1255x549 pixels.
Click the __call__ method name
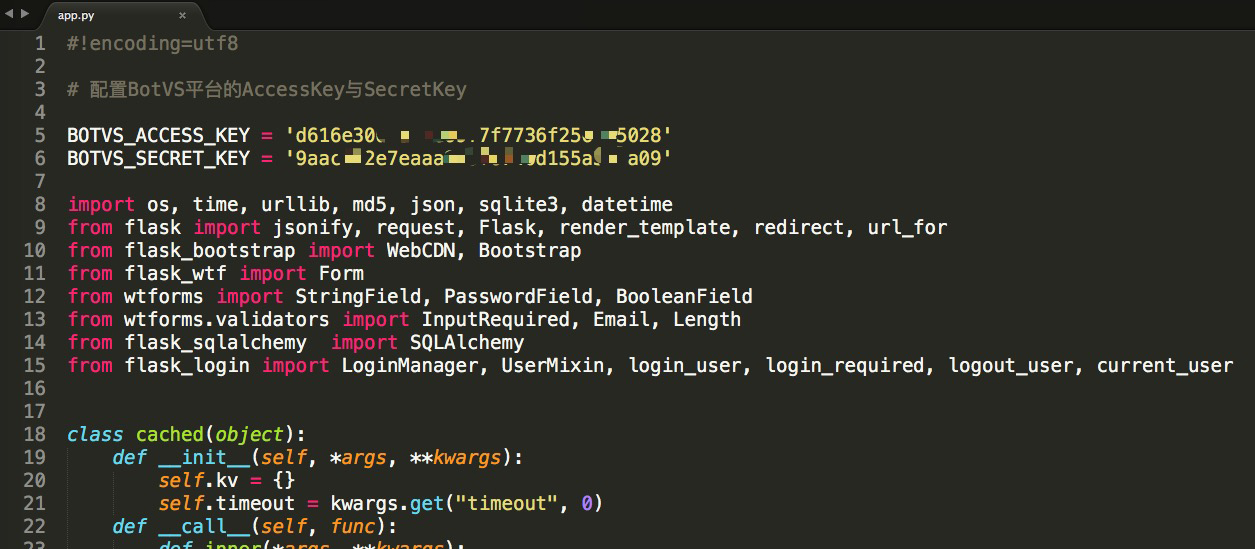tap(203, 526)
